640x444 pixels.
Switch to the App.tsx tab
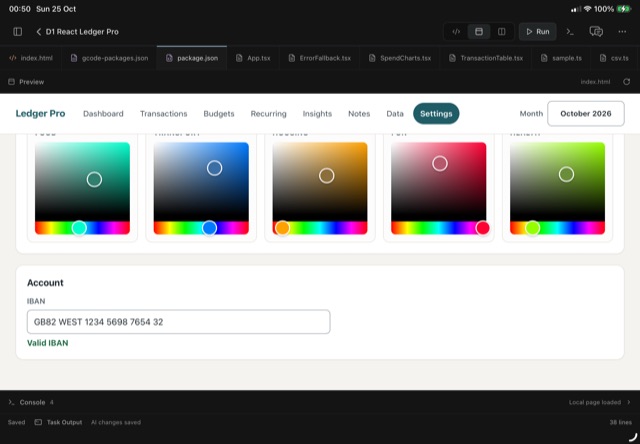coord(253,58)
